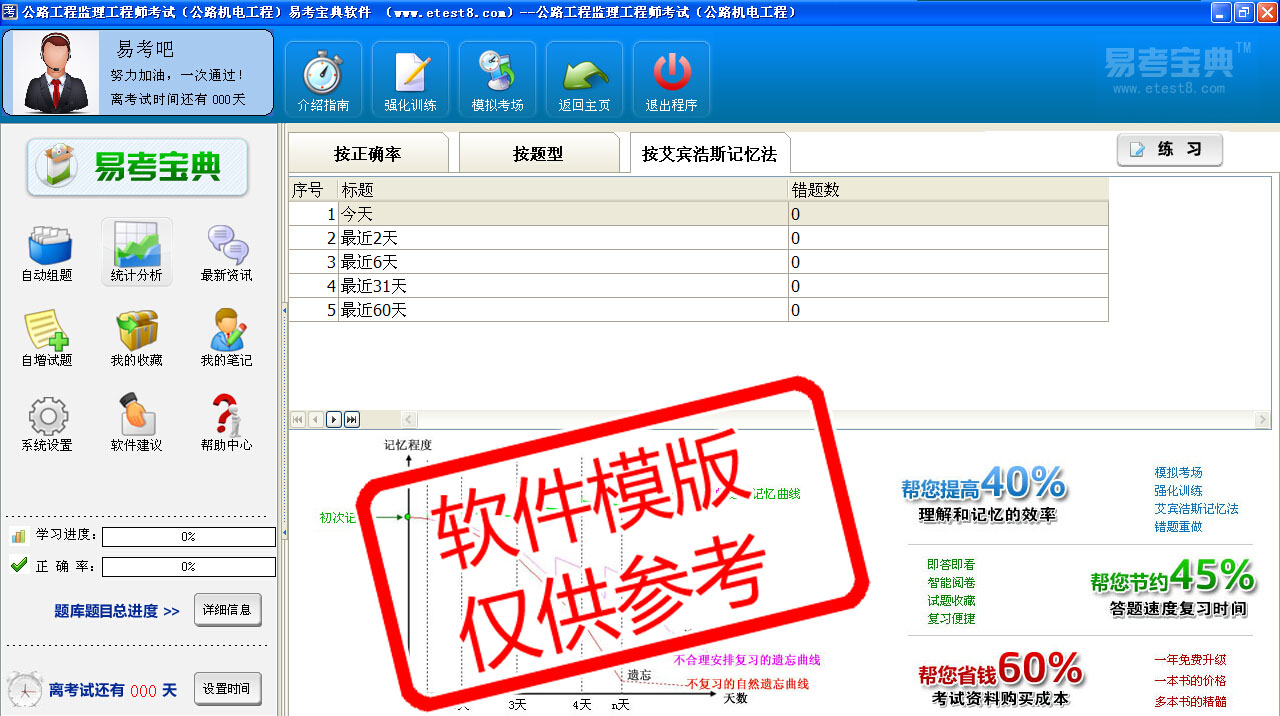Open 我的收藏 favorites chest icon

point(137,338)
